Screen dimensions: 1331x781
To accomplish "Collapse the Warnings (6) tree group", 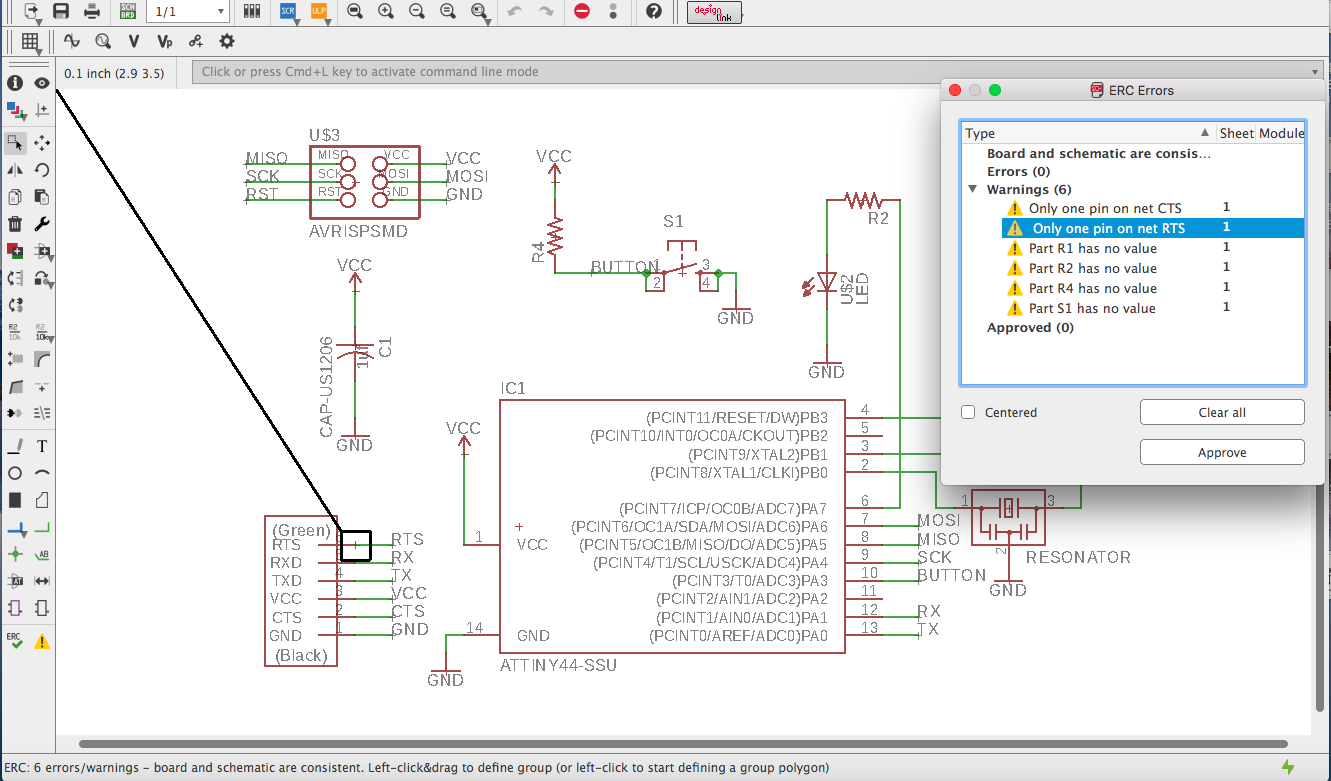I will (972, 190).
